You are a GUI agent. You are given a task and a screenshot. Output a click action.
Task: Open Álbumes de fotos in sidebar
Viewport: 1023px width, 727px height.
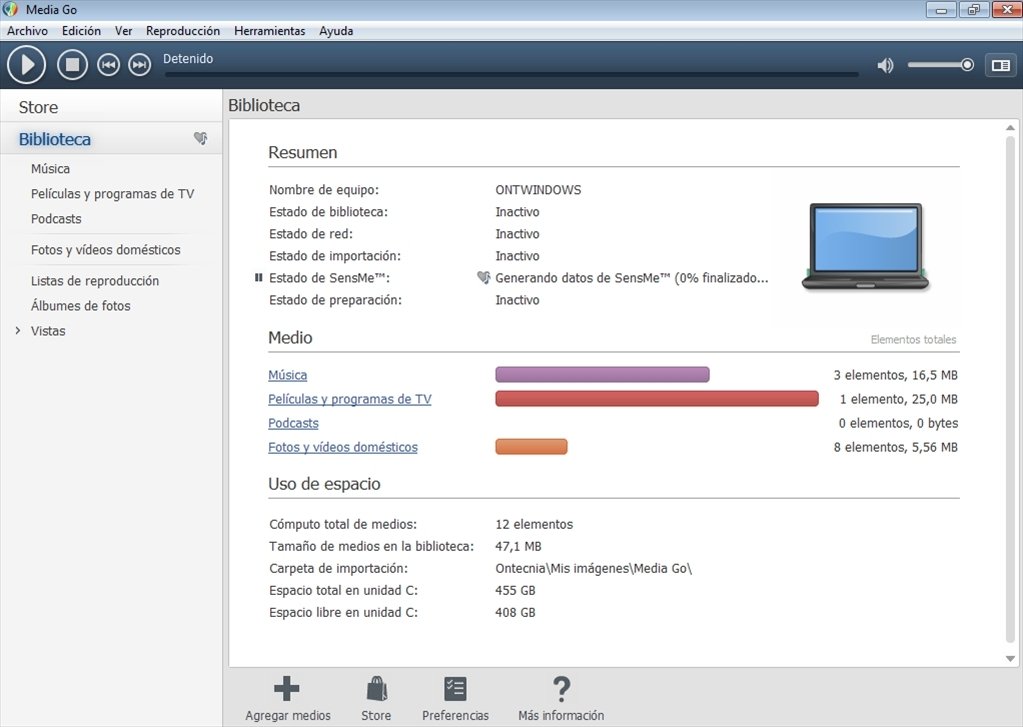[x=80, y=305]
